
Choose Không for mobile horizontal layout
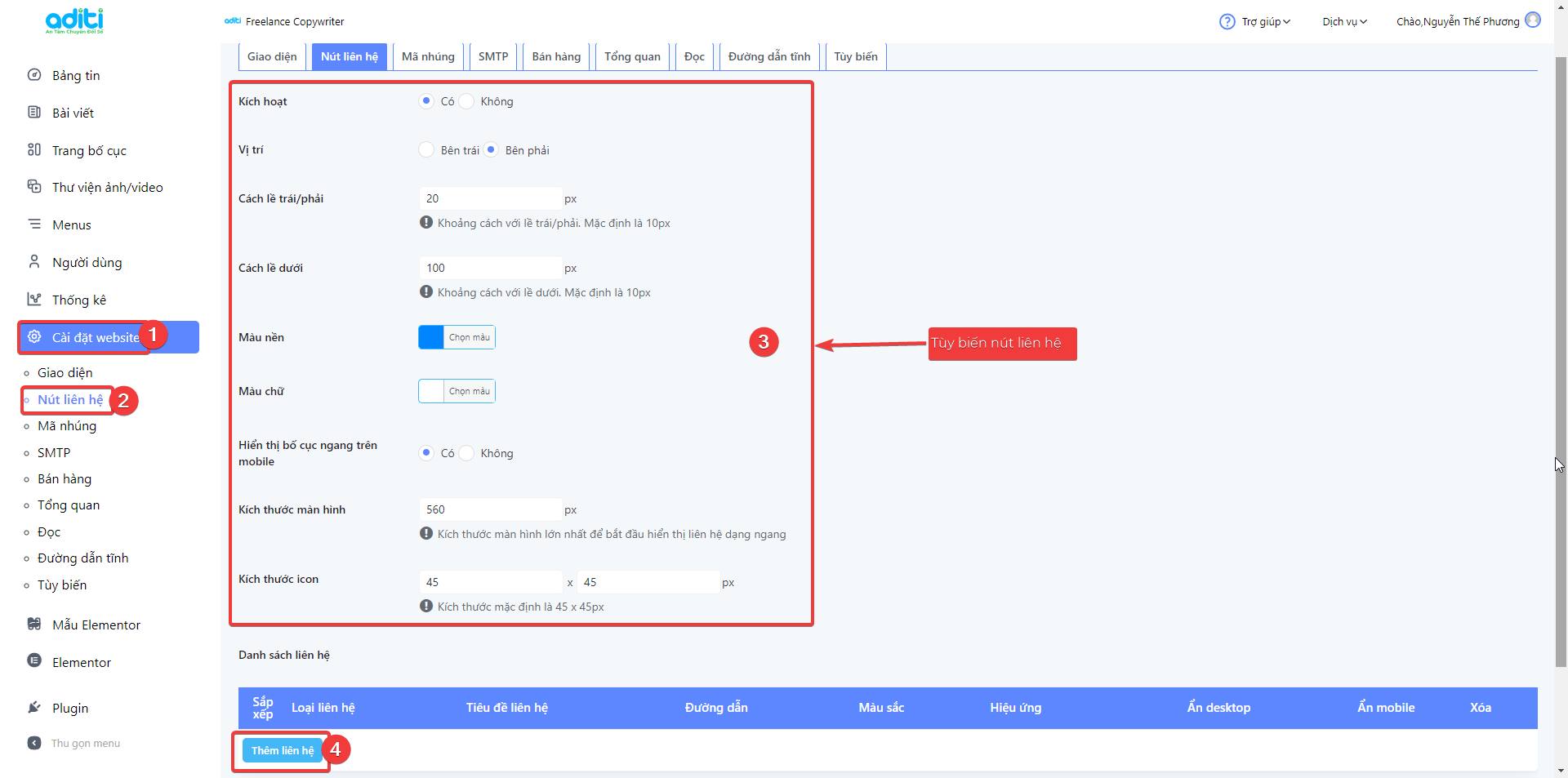[467, 453]
